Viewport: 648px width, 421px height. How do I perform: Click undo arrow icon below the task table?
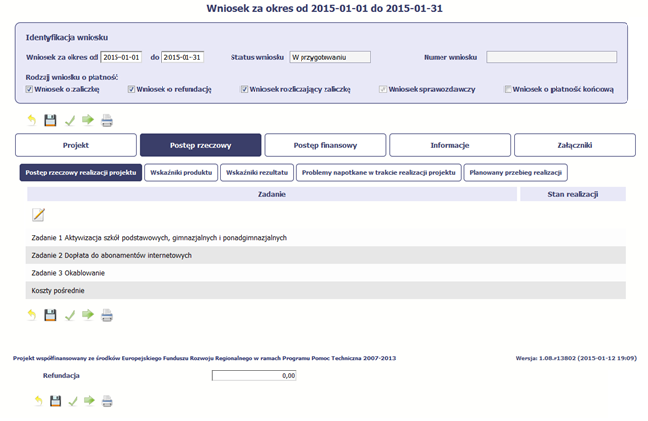click(x=32, y=315)
